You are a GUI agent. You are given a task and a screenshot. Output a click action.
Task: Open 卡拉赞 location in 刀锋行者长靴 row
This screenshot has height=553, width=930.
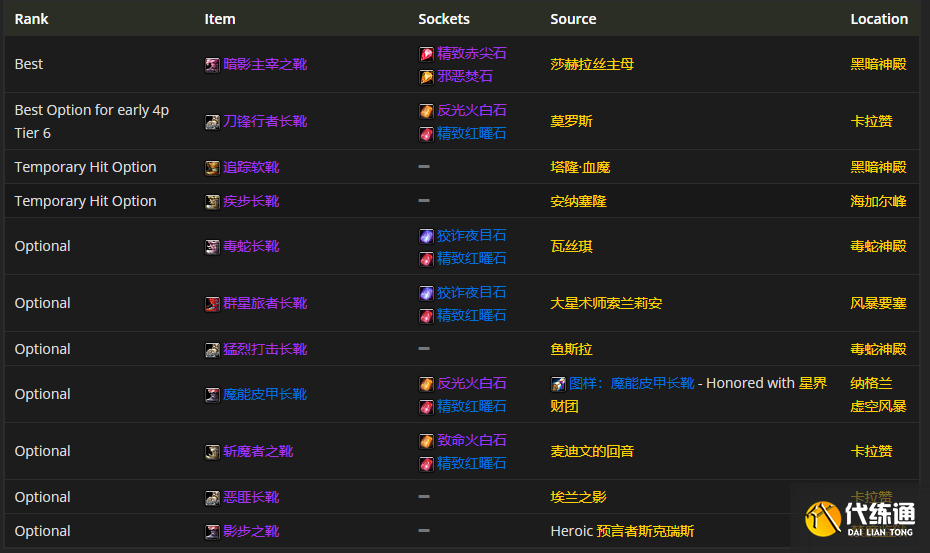pos(871,121)
